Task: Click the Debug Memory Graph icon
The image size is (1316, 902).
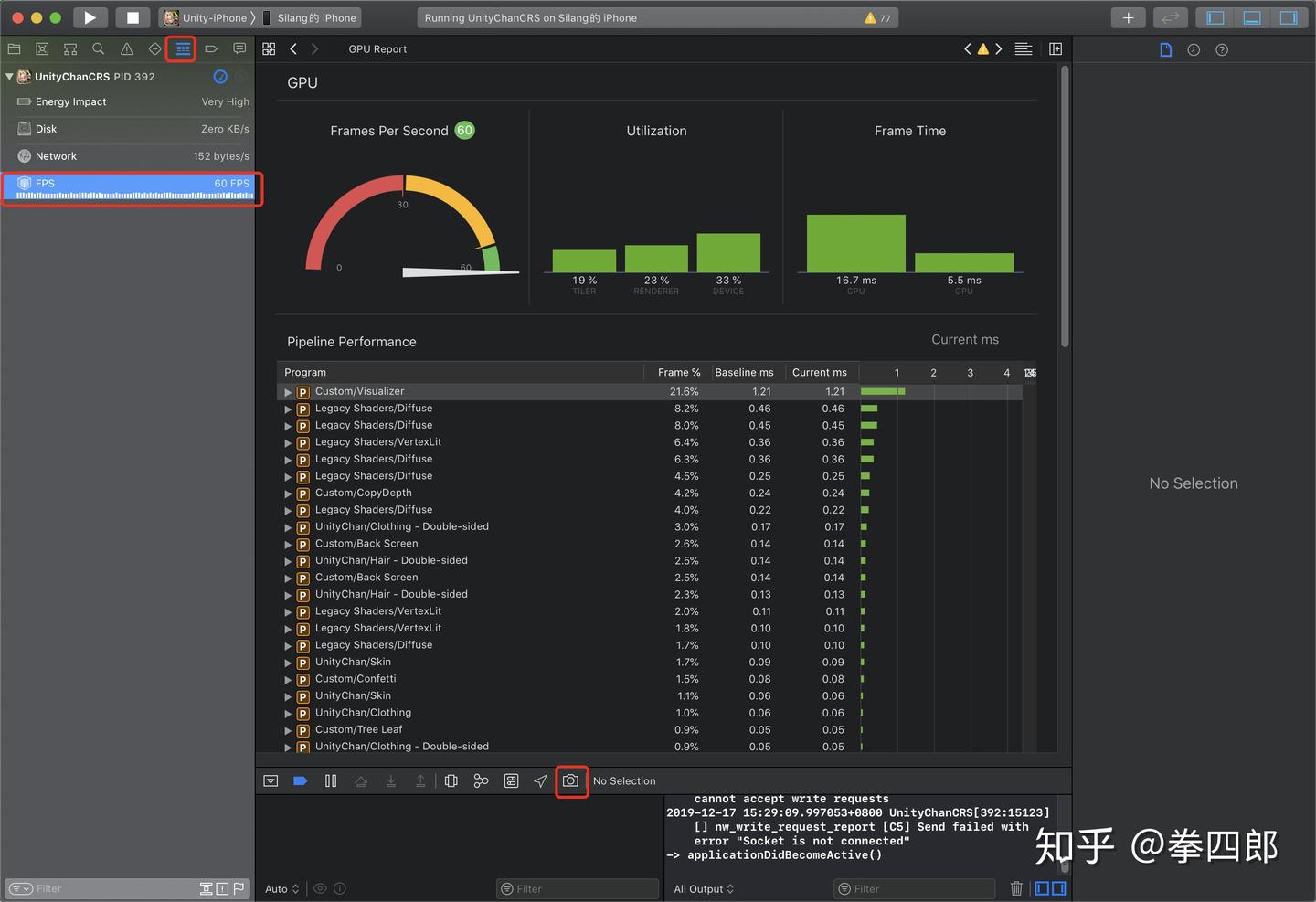Action: [481, 780]
